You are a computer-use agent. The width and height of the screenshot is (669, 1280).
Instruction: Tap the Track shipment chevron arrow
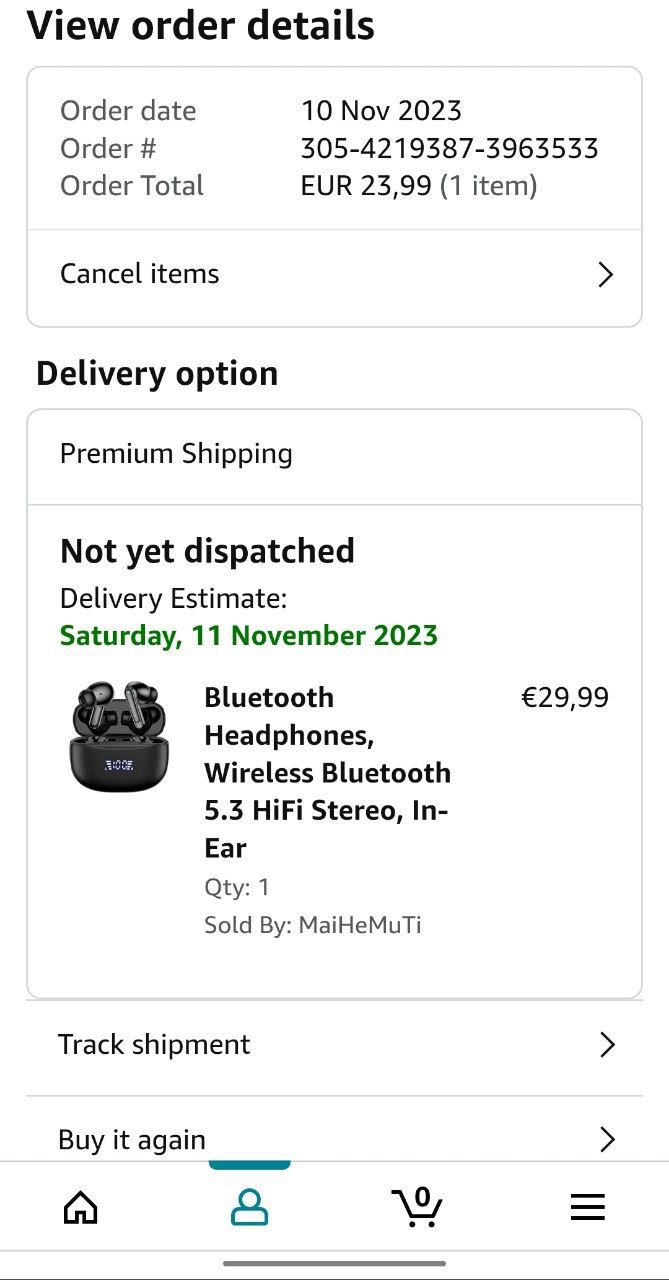click(x=606, y=1045)
